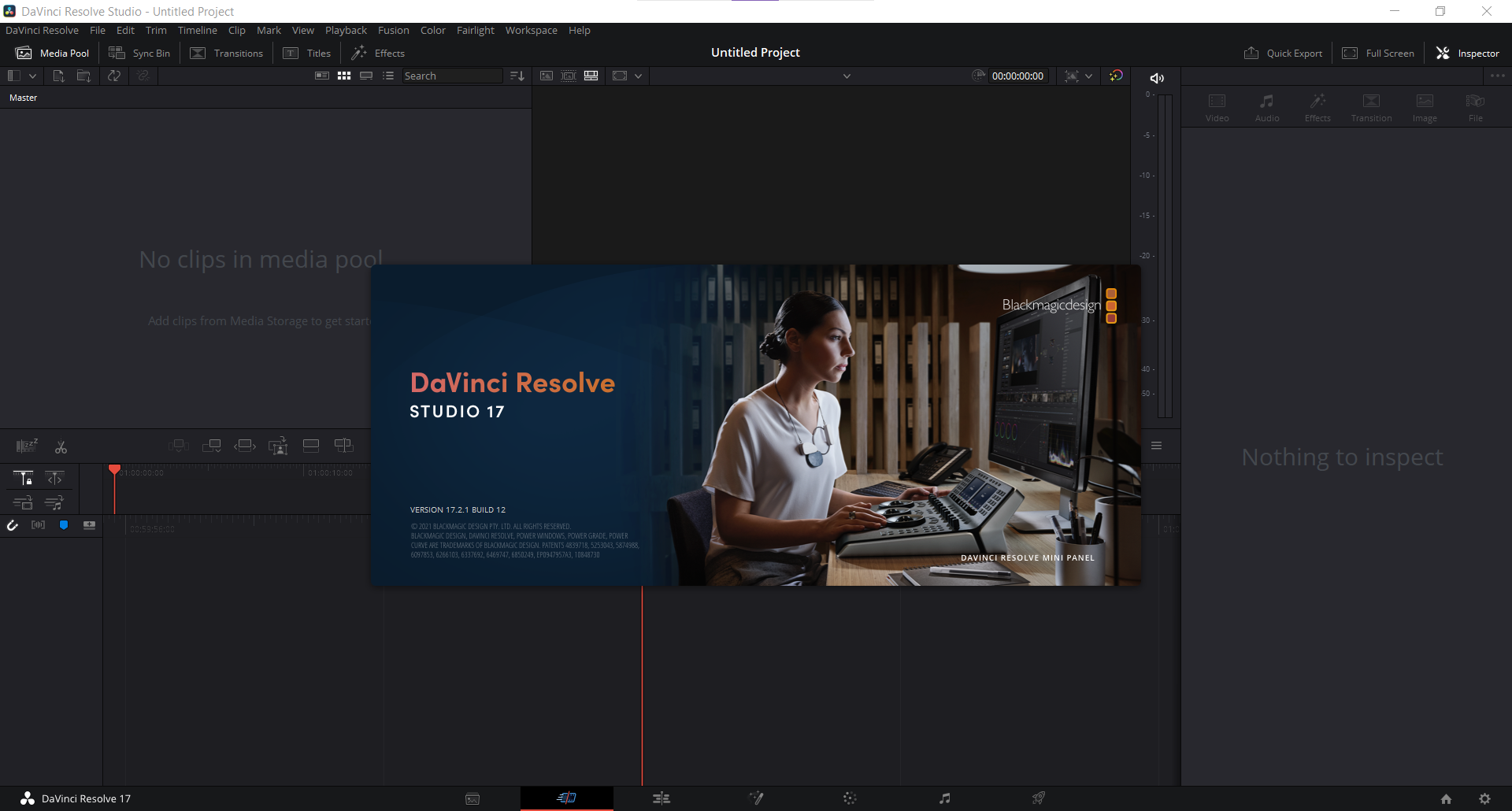
Task: Mute audio with the speaker icon
Action: [x=1157, y=78]
